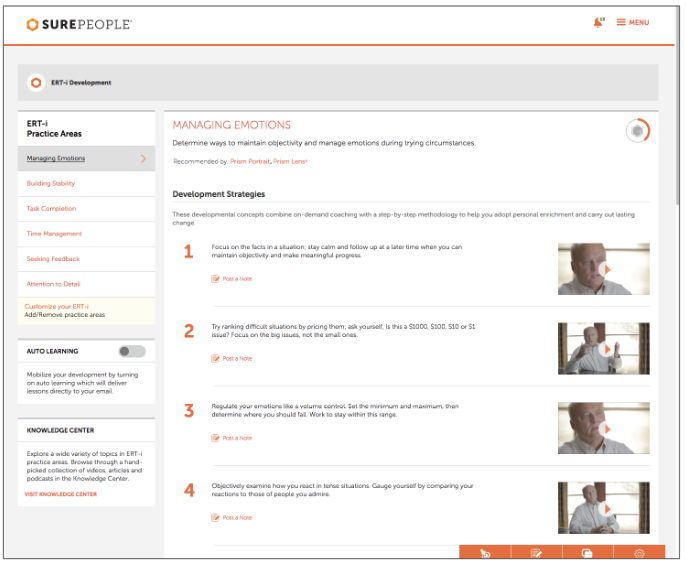This screenshot has height=566, width=686.
Task: Click Customize your ERT-i link
Action: point(56,306)
